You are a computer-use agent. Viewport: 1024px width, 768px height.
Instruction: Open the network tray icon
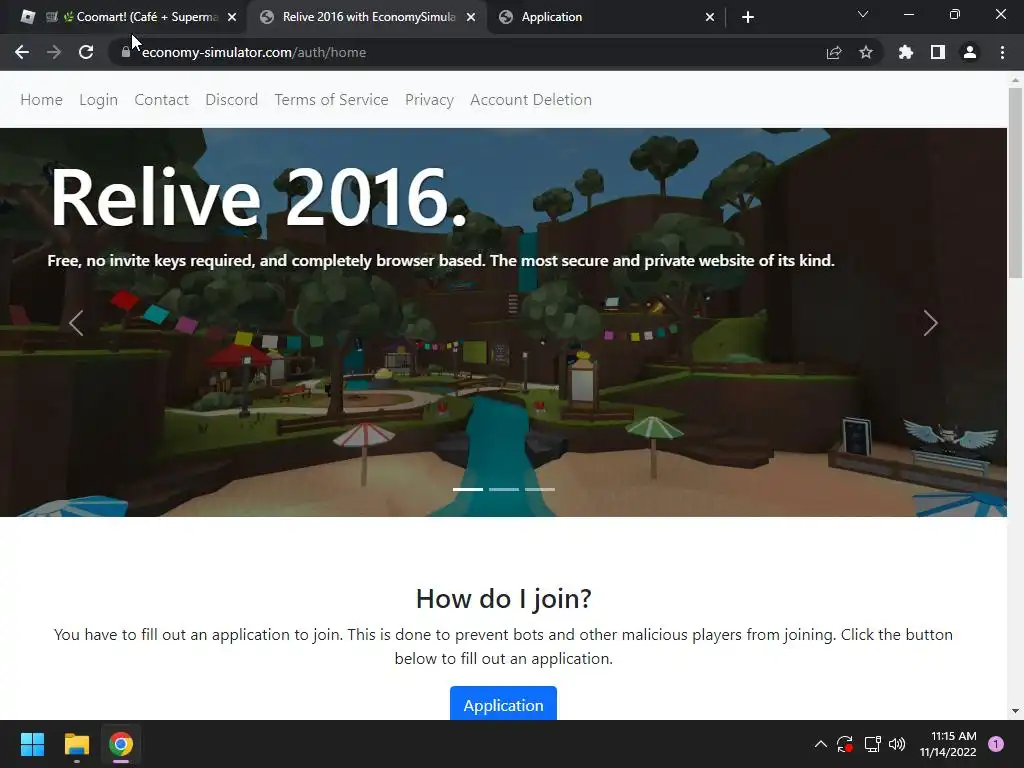pyautogui.click(x=872, y=744)
